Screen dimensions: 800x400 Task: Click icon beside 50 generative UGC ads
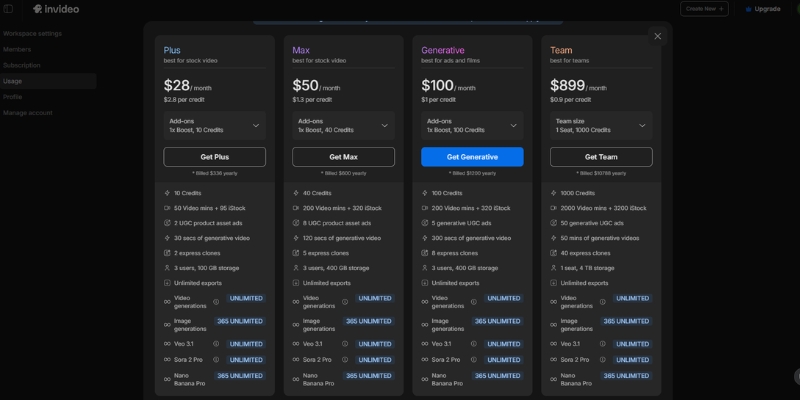pyautogui.click(x=554, y=223)
